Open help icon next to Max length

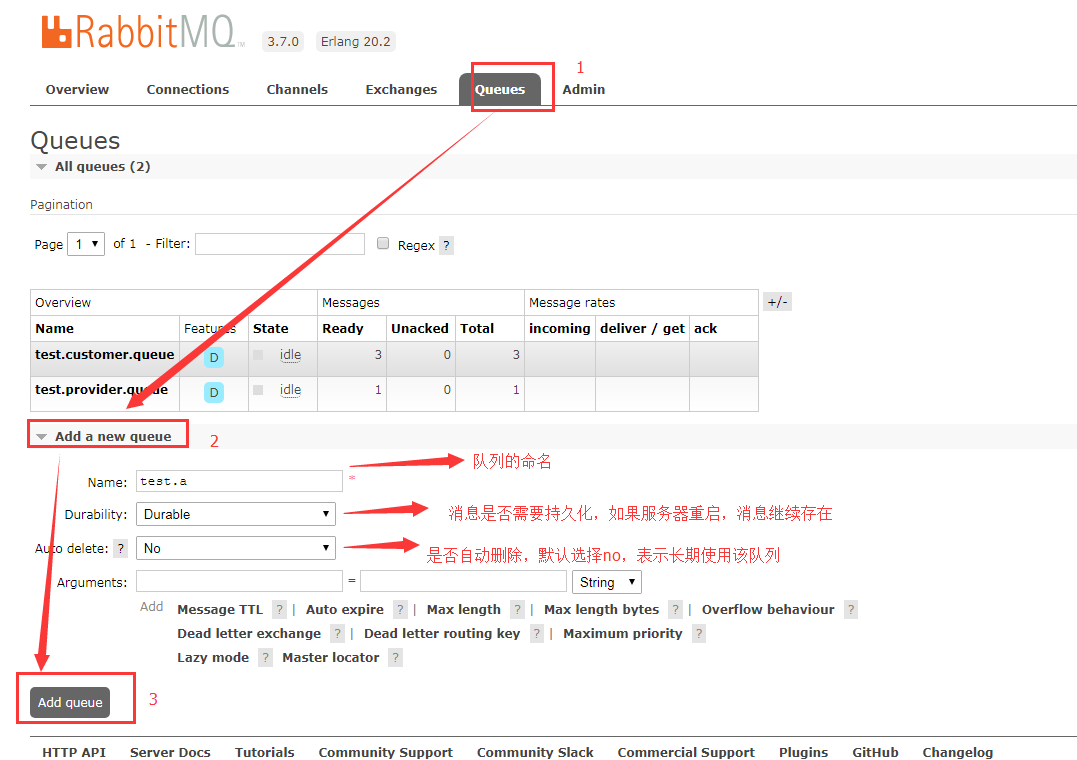point(517,610)
